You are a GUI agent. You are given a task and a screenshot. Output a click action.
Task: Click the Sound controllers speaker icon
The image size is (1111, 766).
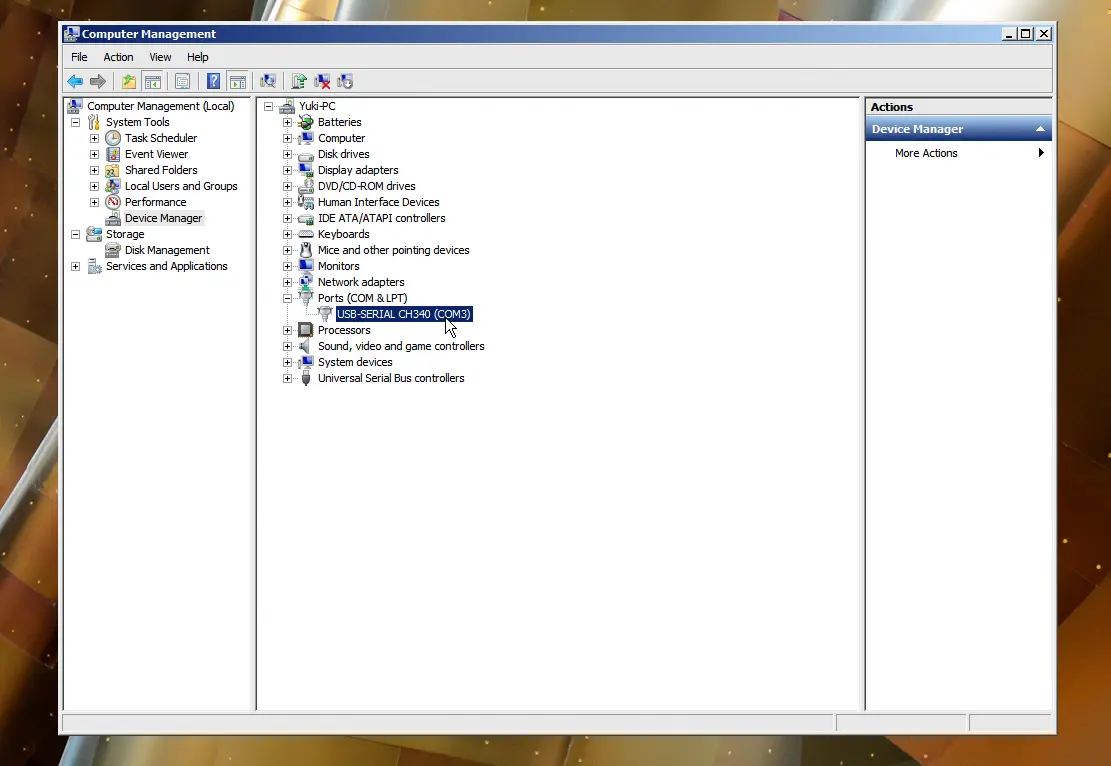[x=305, y=346]
